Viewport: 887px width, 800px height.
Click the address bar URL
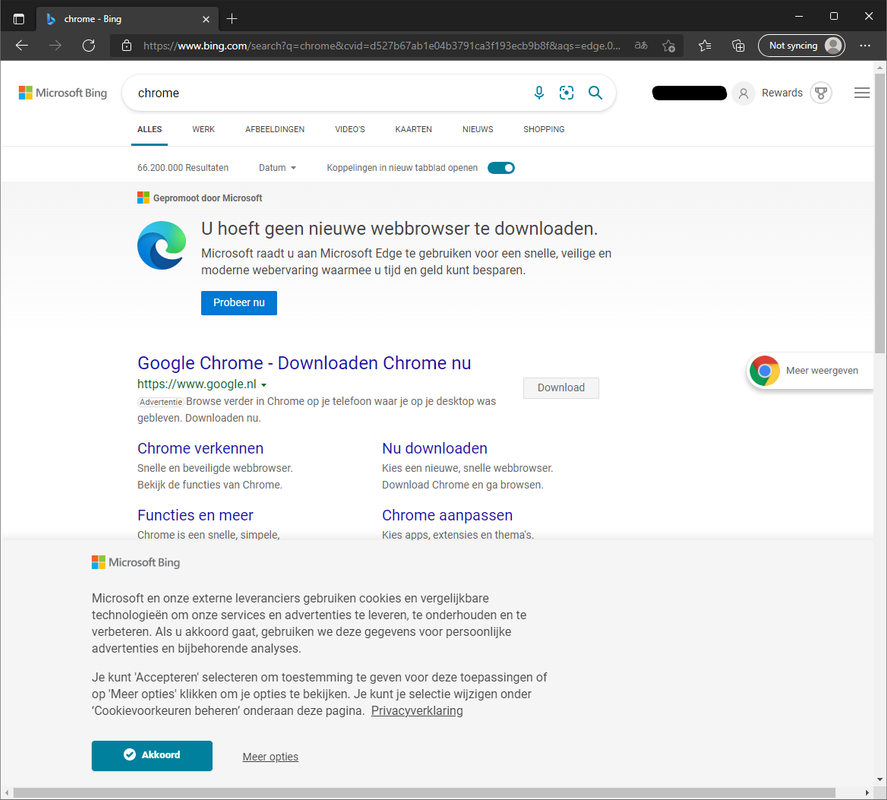click(x=382, y=46)
